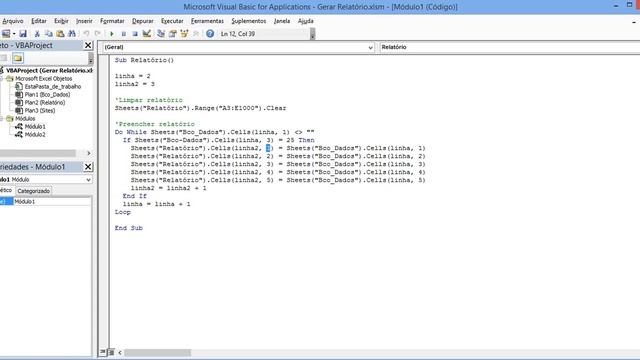This screenshot has height=360, width=640.
Task: Close the Properties - Módulo1 panel
Action: (88, 167)
